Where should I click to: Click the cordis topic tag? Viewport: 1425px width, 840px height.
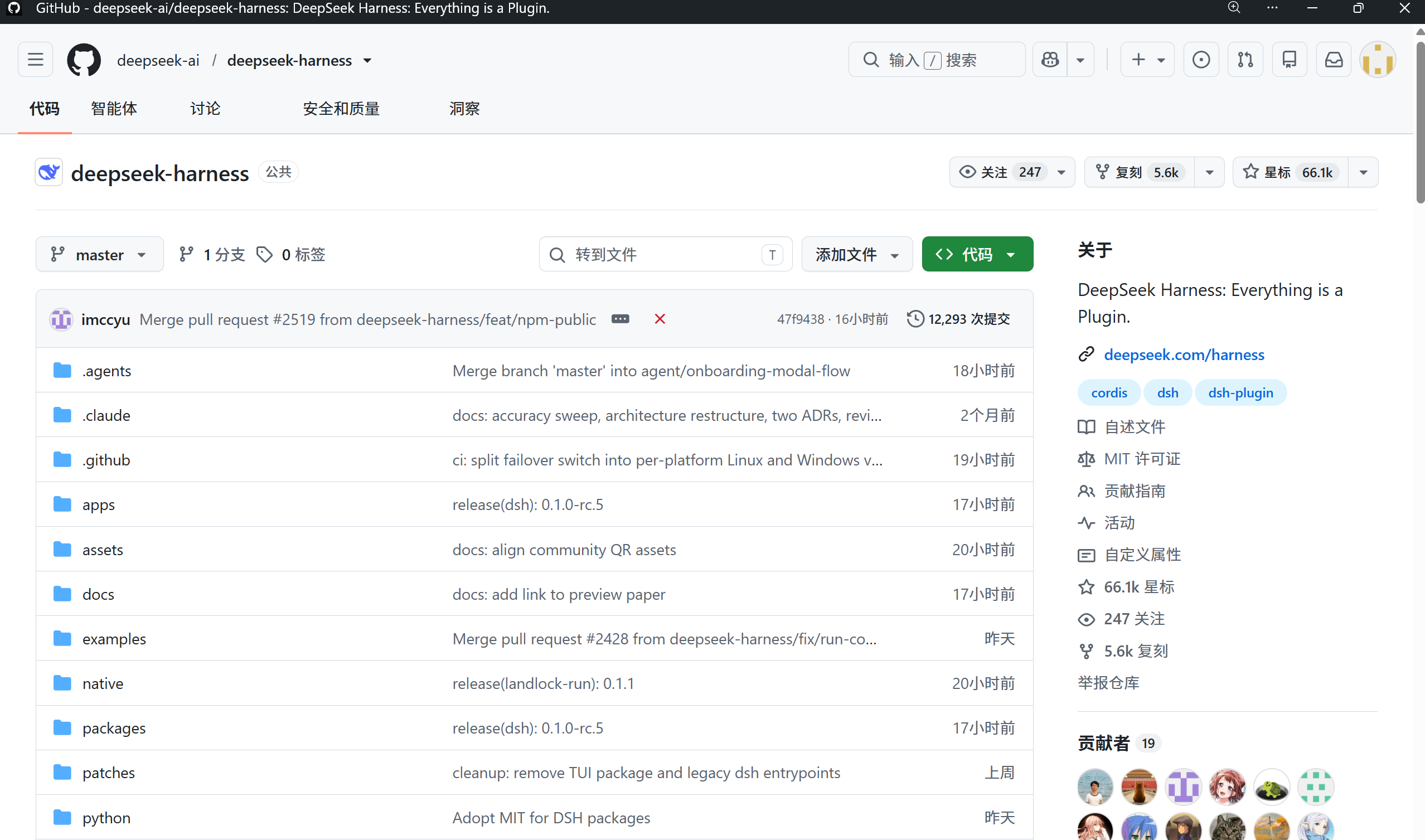click(x=1108, y=393)
